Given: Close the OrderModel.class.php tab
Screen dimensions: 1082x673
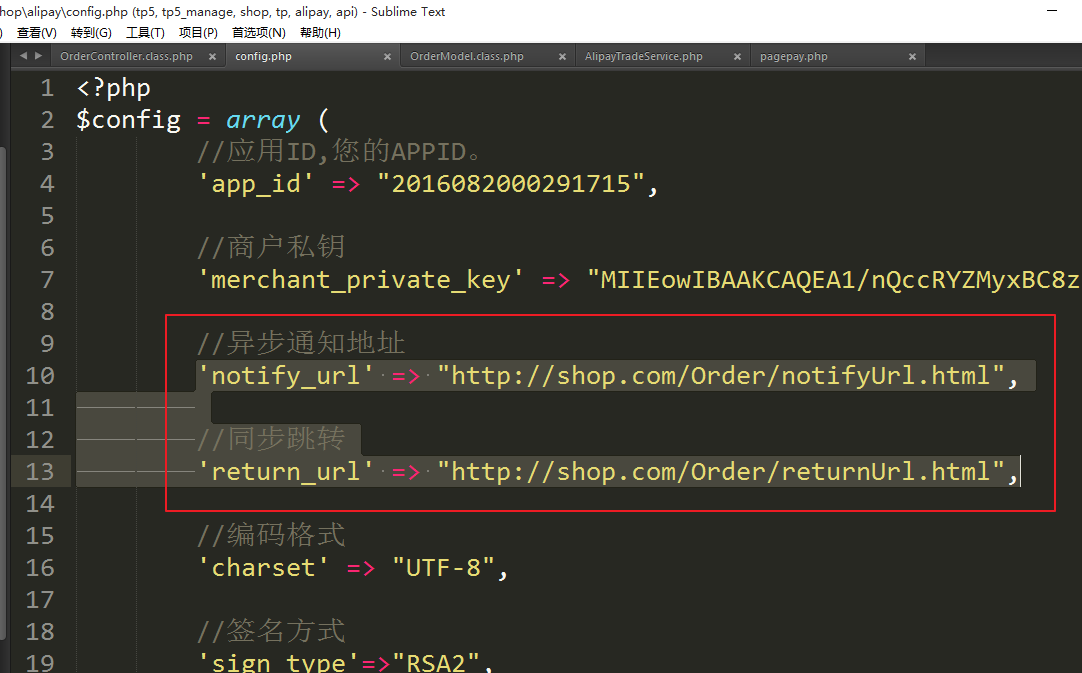Looking at the screenshot, I should coord(563,57).
